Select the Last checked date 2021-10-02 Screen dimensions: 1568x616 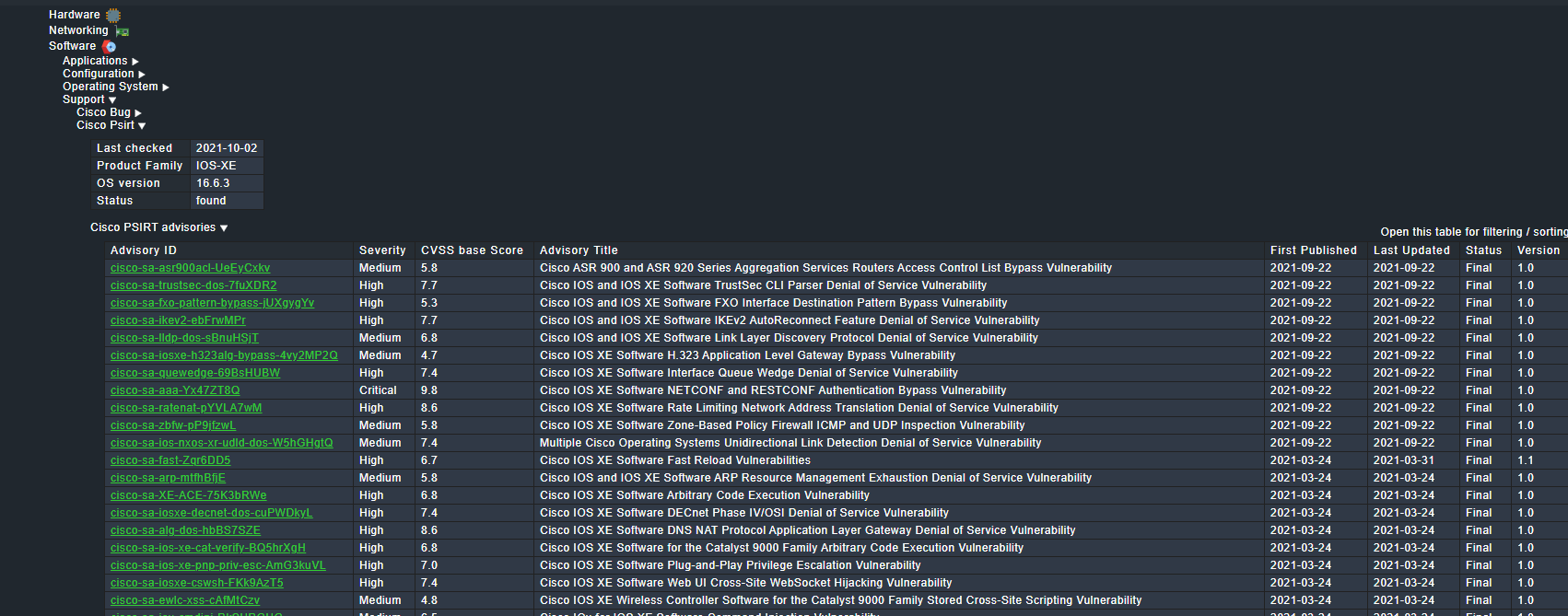(227, 148)
